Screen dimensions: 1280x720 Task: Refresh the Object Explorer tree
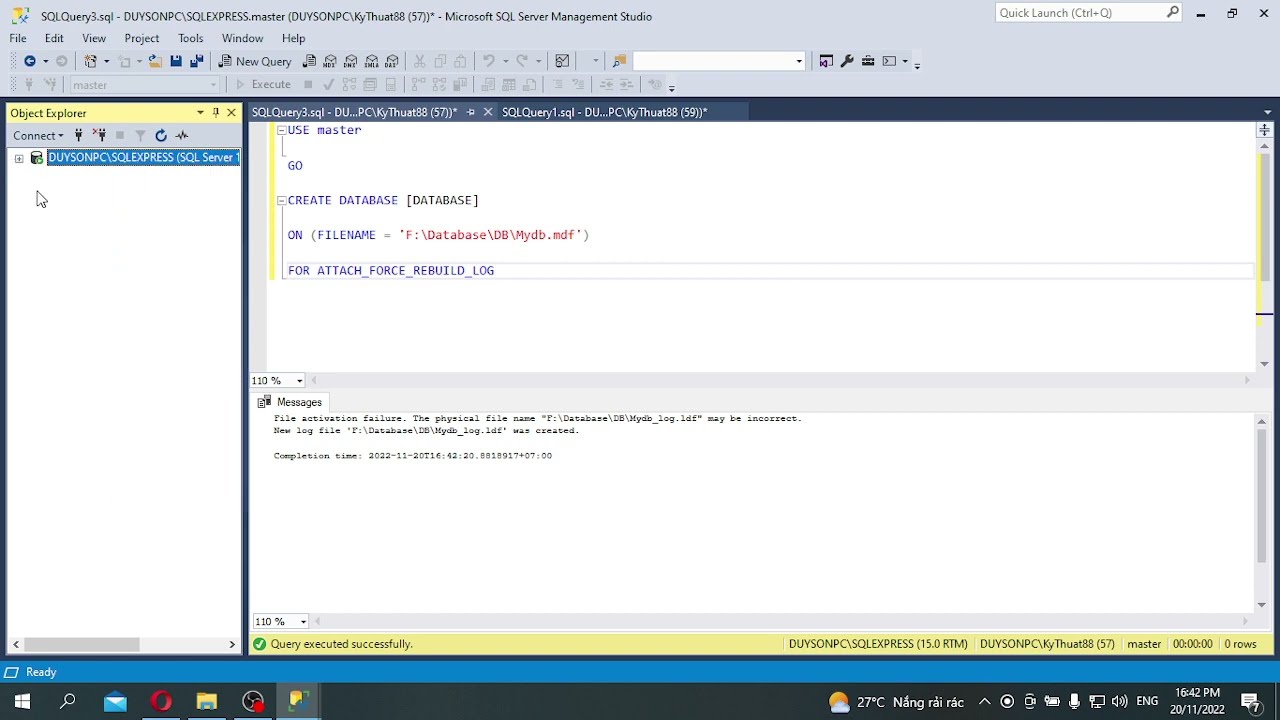click(161, 135)
